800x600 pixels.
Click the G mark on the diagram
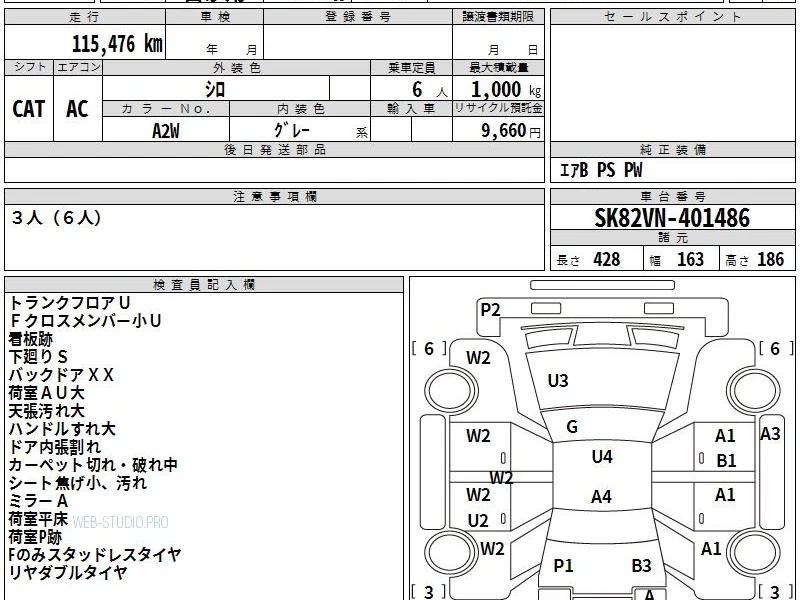[x=572, y=427]
